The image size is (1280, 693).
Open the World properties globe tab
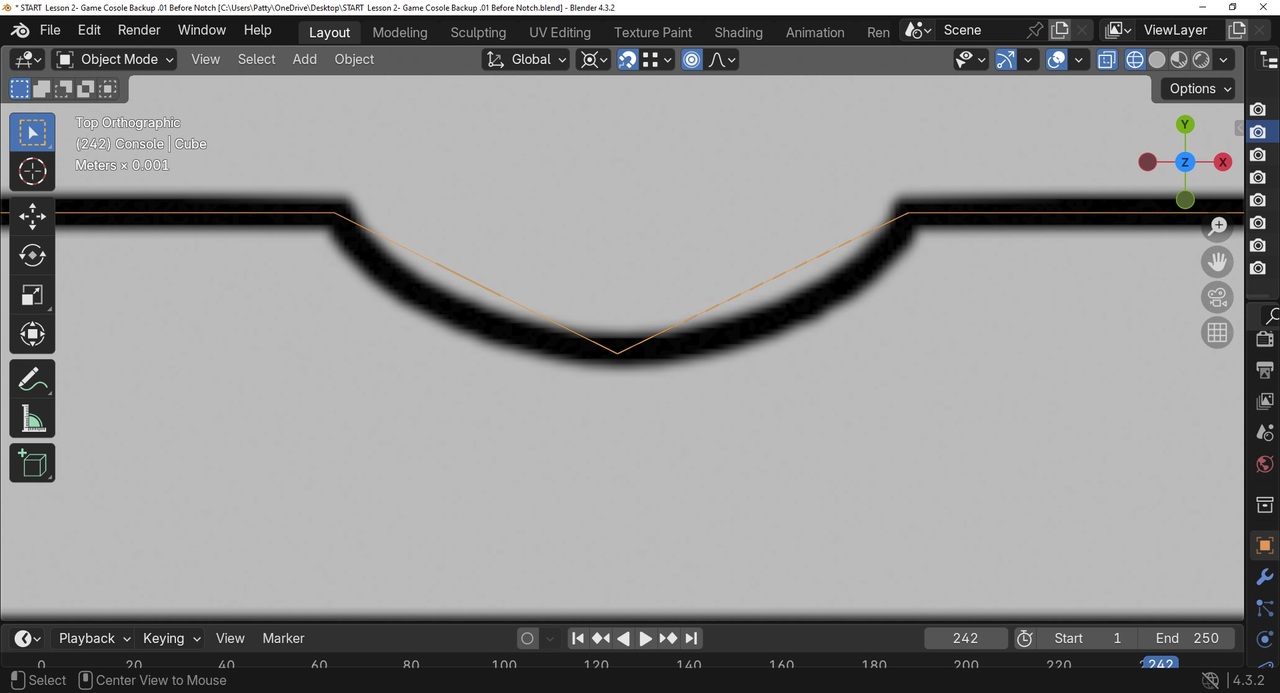click(1264, 465)
